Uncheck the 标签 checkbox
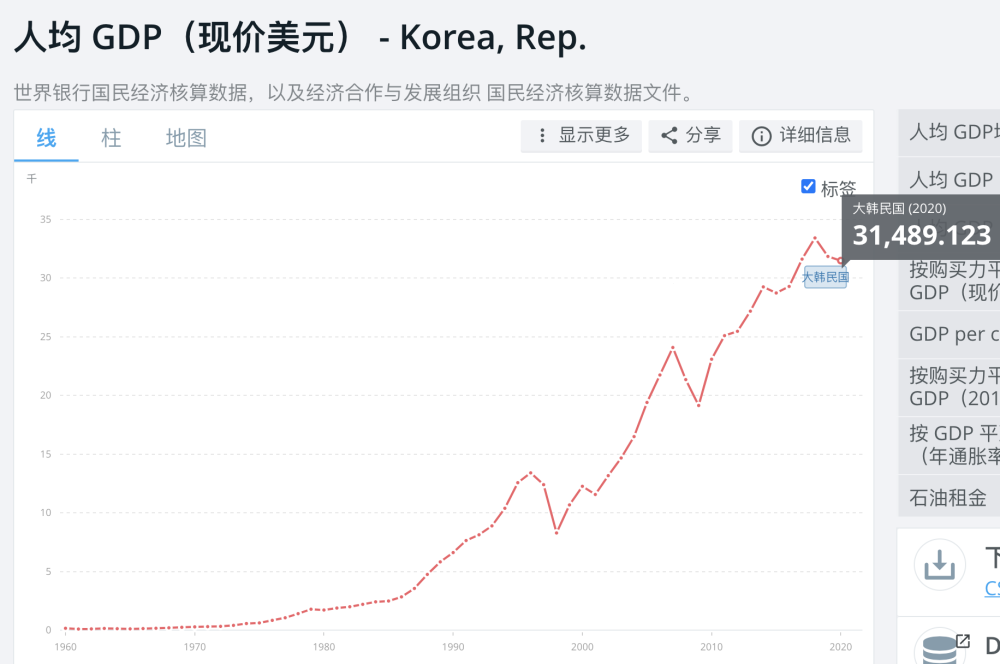 808,186
